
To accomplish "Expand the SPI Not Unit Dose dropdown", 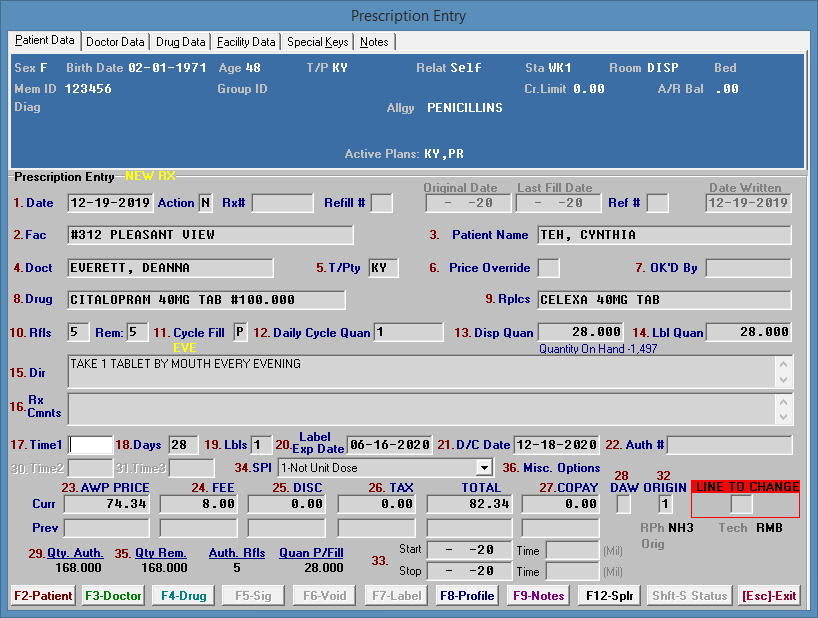I will click(x=485, y=467).
